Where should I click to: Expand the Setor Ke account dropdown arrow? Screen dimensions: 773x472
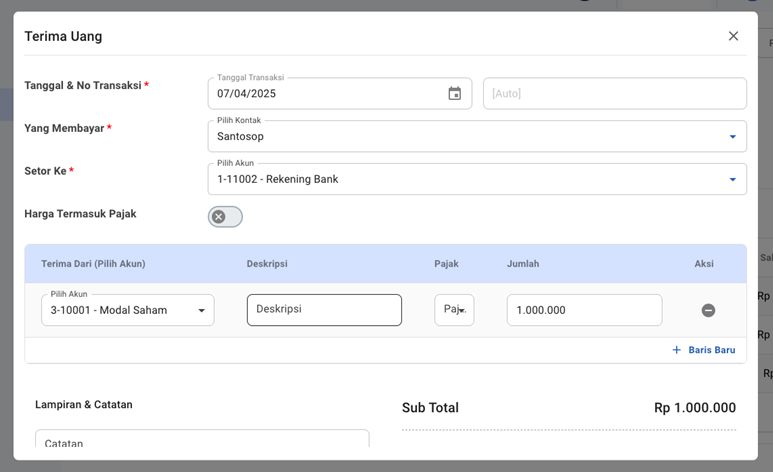point(732,180)
